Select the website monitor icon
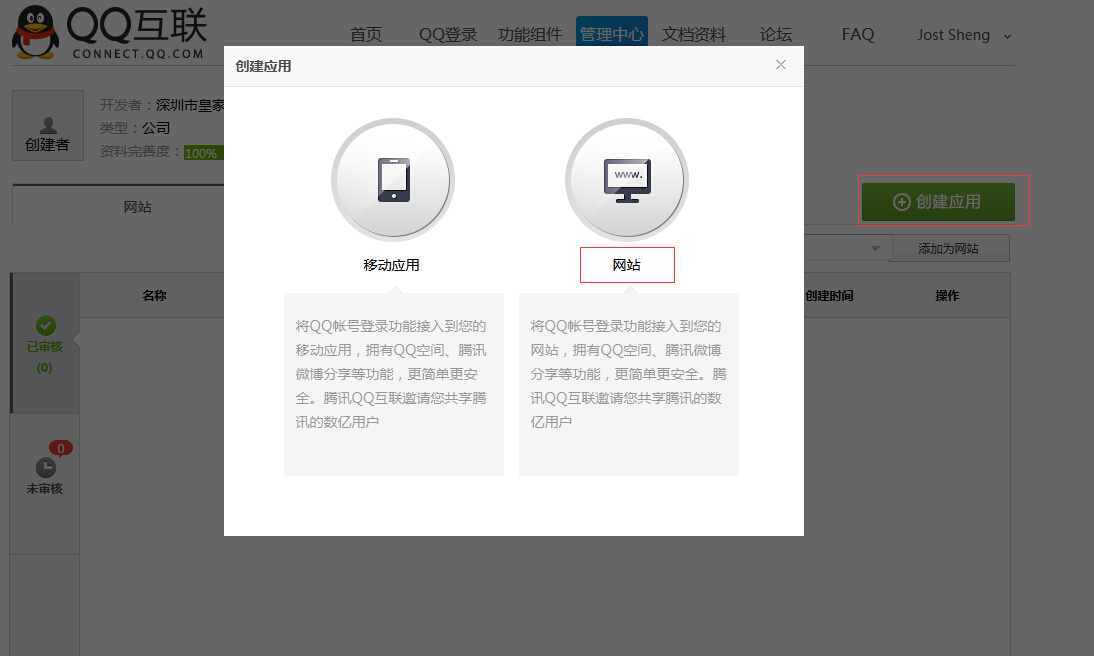1094x656 pixels. coord(627,180)
